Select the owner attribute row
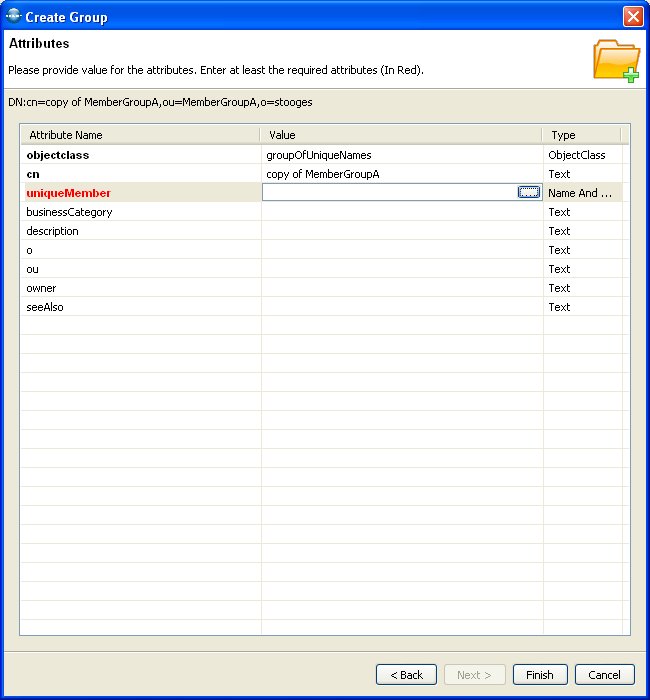This screenshot has width=650, height=700. (x=41, y=288)
